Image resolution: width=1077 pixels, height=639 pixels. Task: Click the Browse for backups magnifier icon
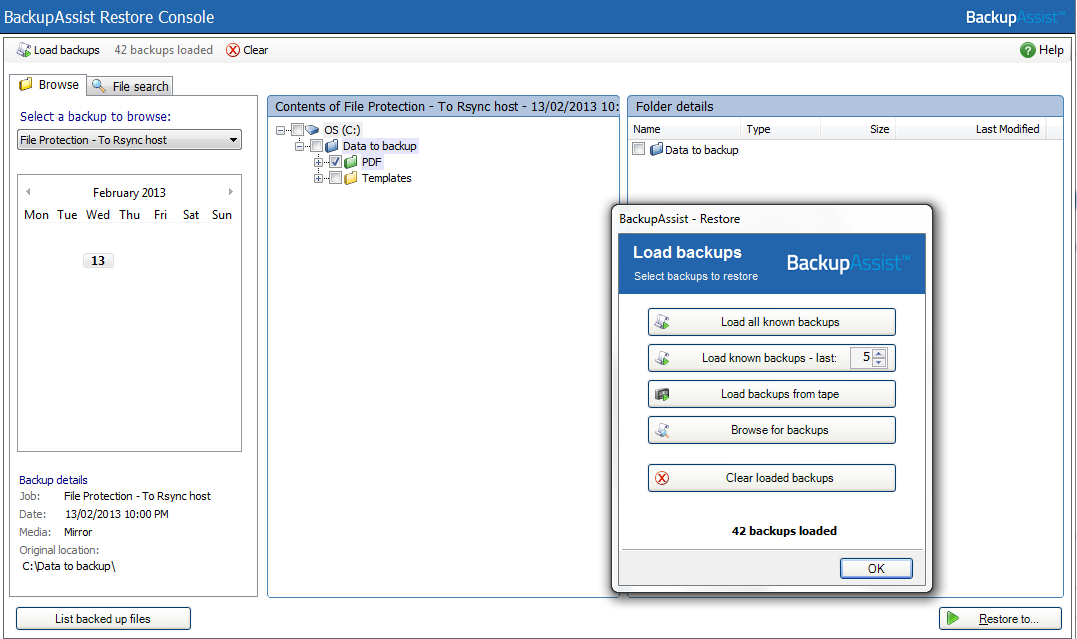(x=662, y=430)
